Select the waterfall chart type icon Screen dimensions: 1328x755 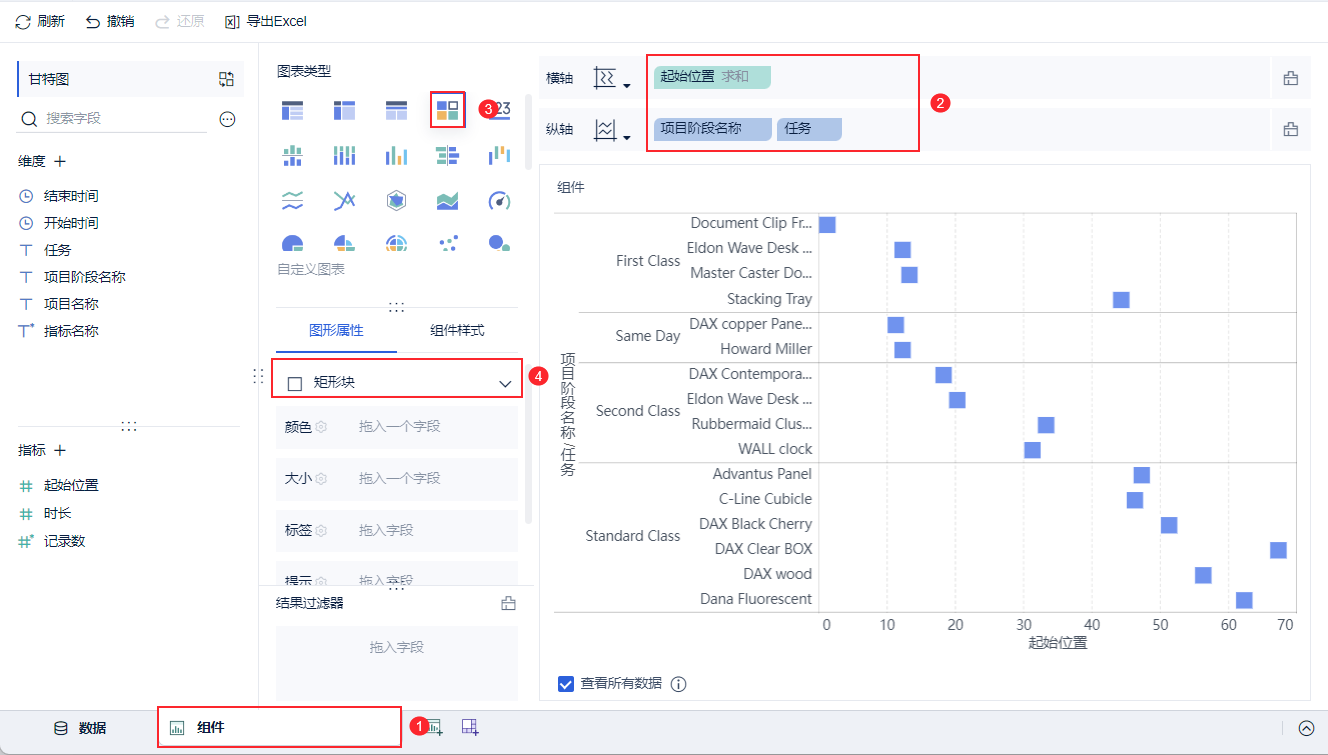499,155
